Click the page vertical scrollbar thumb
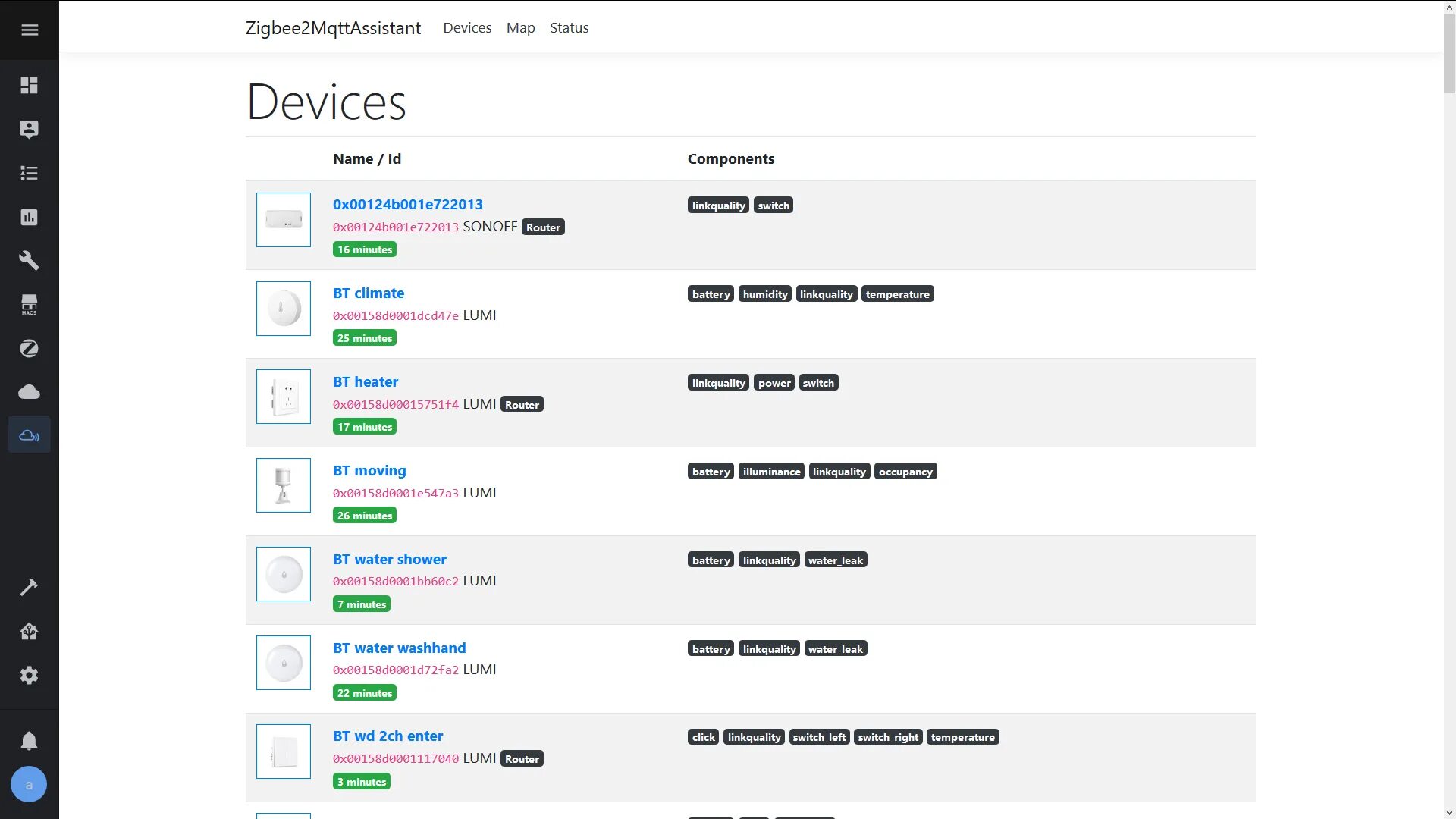The image size is (1456, 819). [x=1449, y=53]
